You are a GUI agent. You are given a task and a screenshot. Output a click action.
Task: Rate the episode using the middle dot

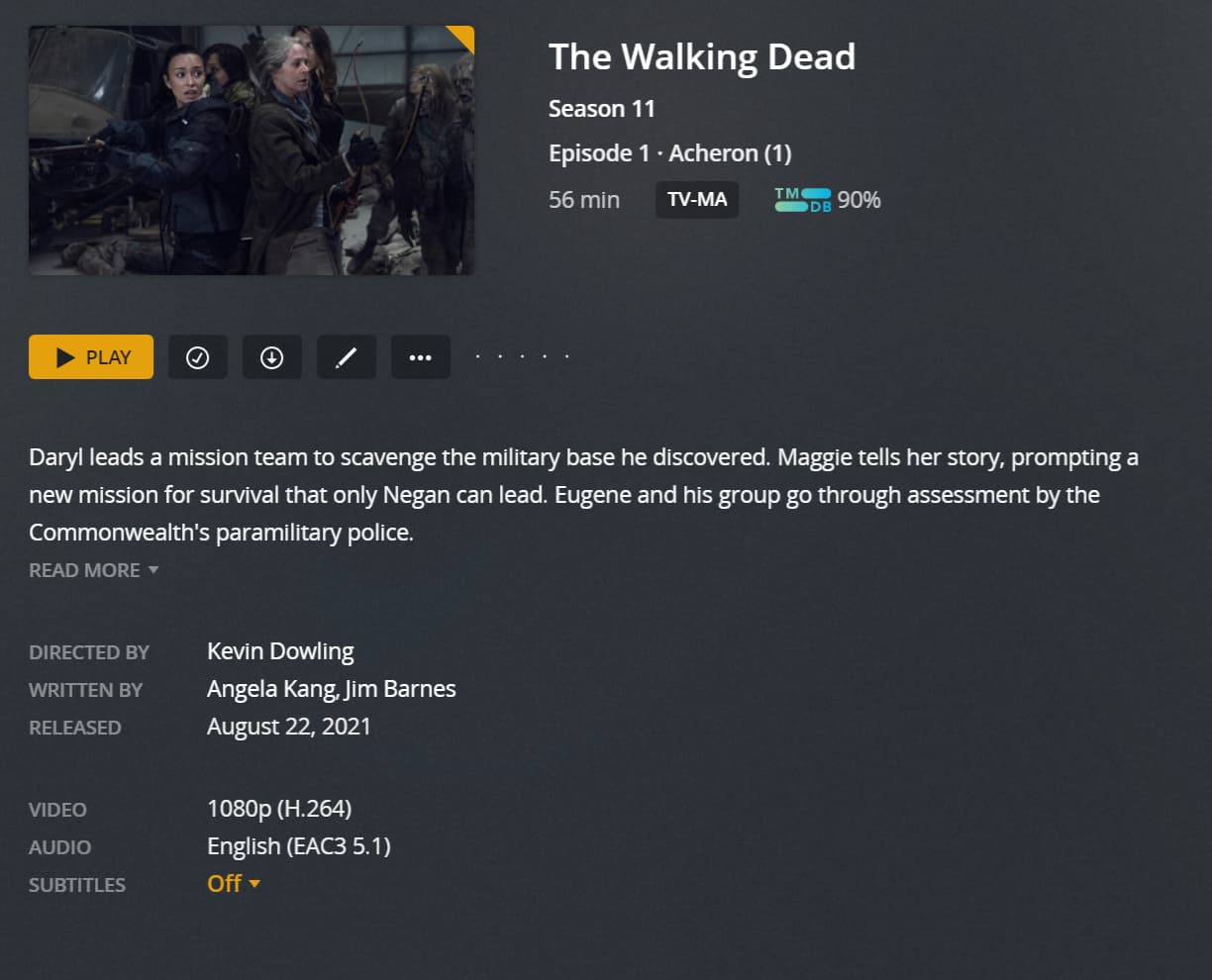click(522, 356)
